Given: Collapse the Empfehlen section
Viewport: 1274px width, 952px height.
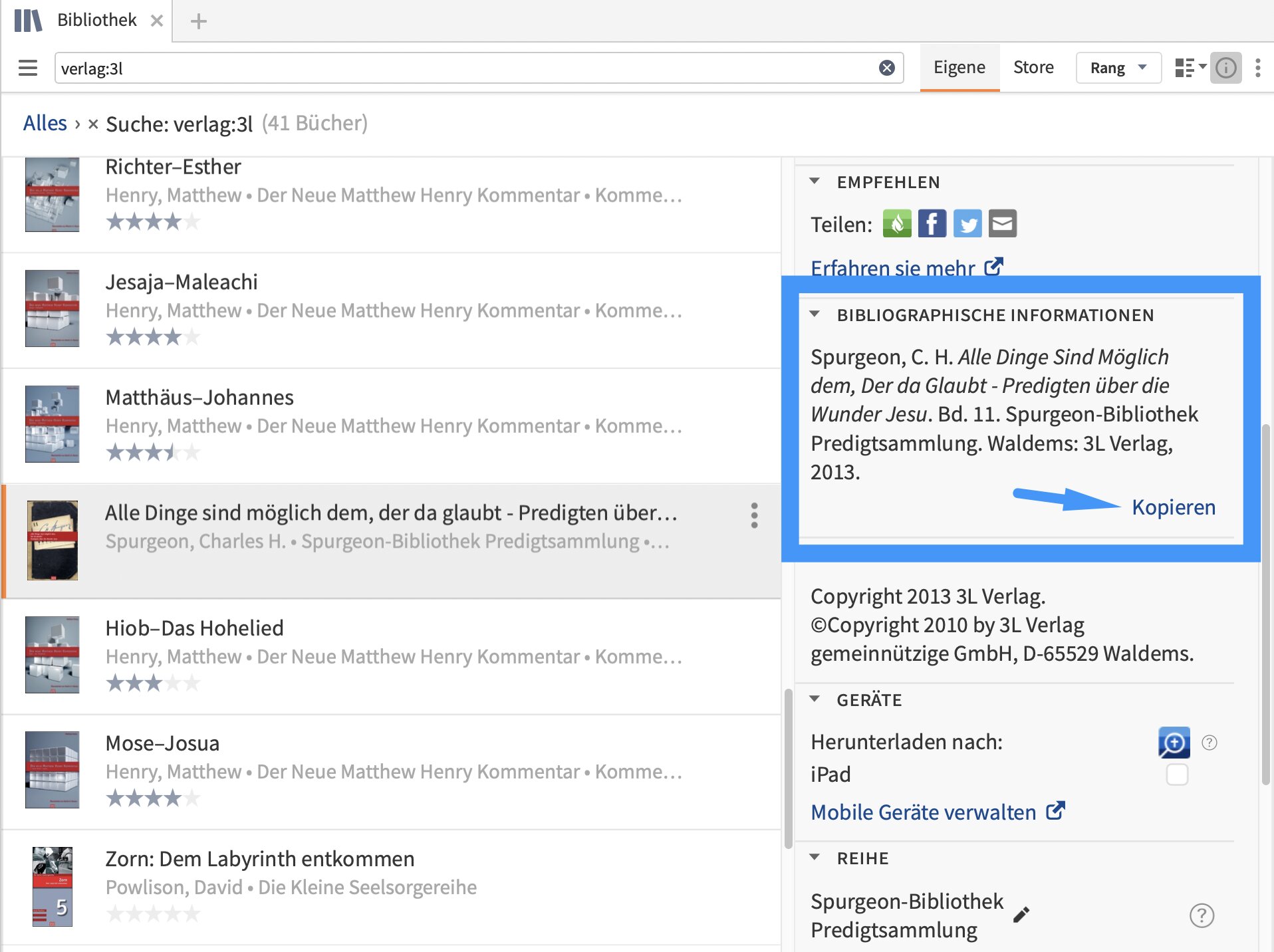Looking at the screenshot, I should 815,181.
